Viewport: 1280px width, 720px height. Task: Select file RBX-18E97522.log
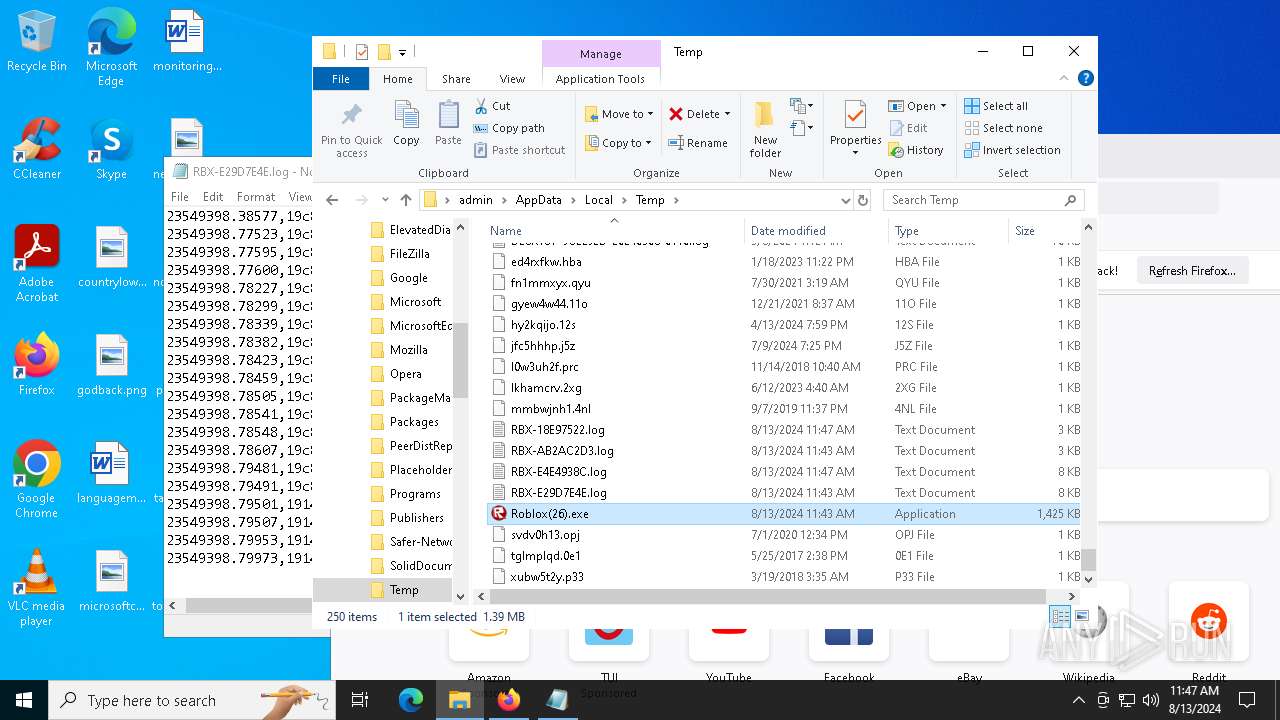pyautogui.click(x=785, y=430)
